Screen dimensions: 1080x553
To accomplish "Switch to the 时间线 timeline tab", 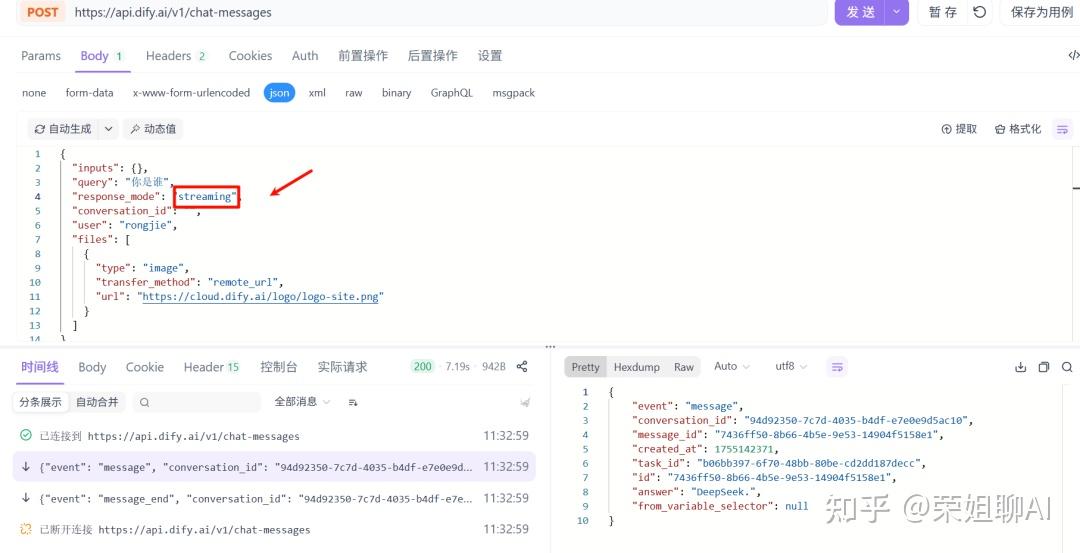I will [39, 367].
